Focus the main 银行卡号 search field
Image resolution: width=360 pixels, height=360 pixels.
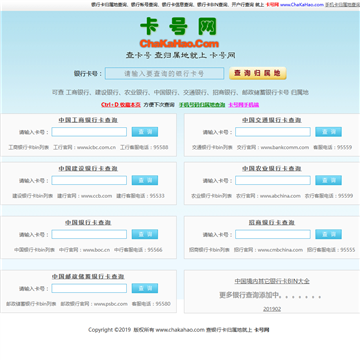[165, 74]
